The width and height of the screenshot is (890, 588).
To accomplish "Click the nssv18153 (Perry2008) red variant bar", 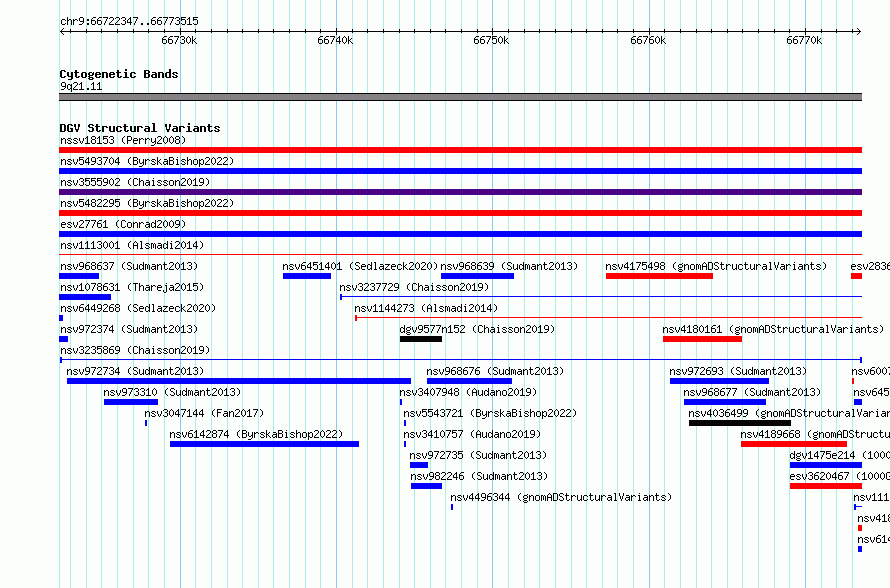I will tap(460, 150).
